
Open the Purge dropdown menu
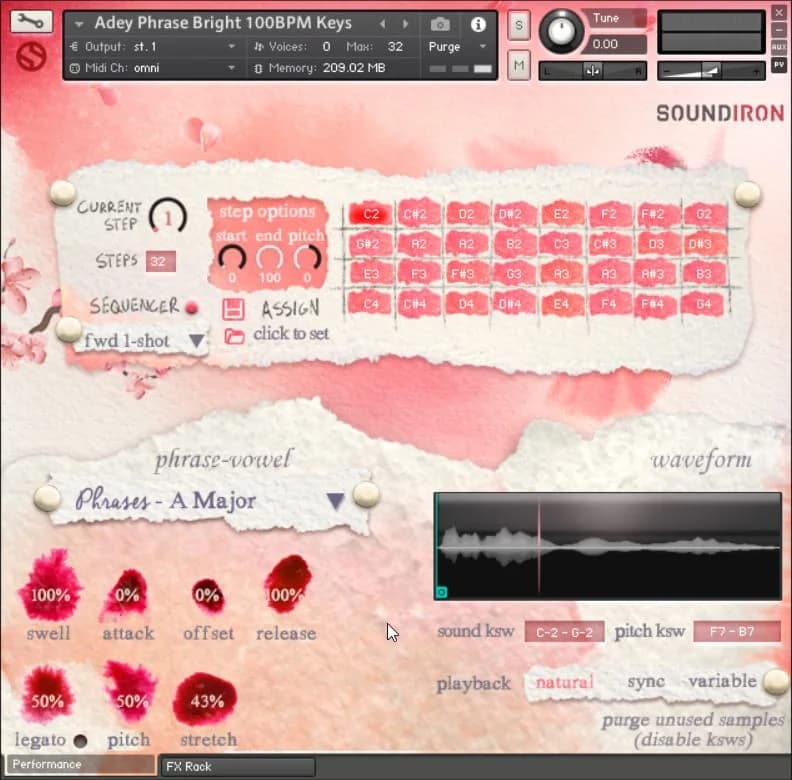pos(457,46)
